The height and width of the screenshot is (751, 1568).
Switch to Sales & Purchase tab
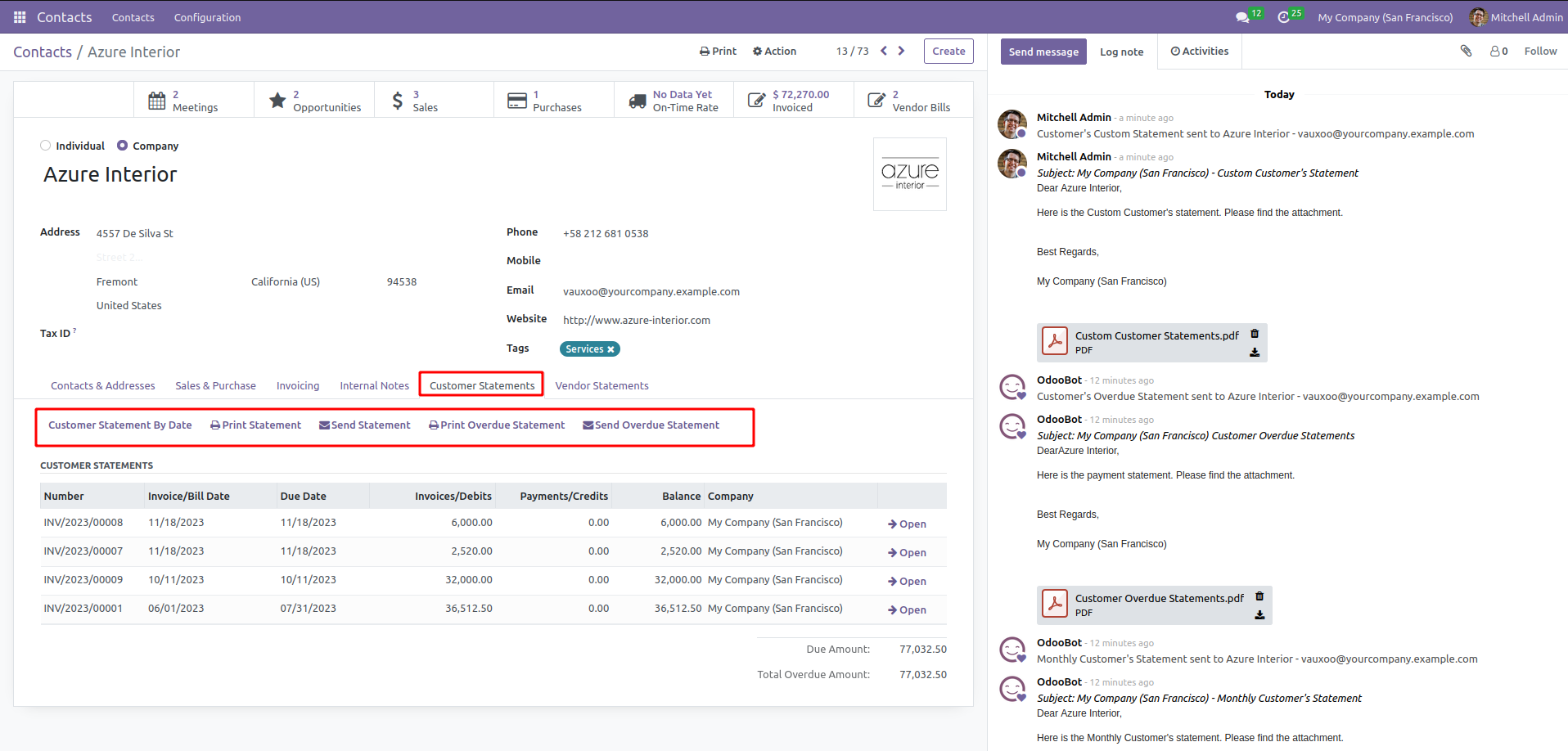[215, 385]
